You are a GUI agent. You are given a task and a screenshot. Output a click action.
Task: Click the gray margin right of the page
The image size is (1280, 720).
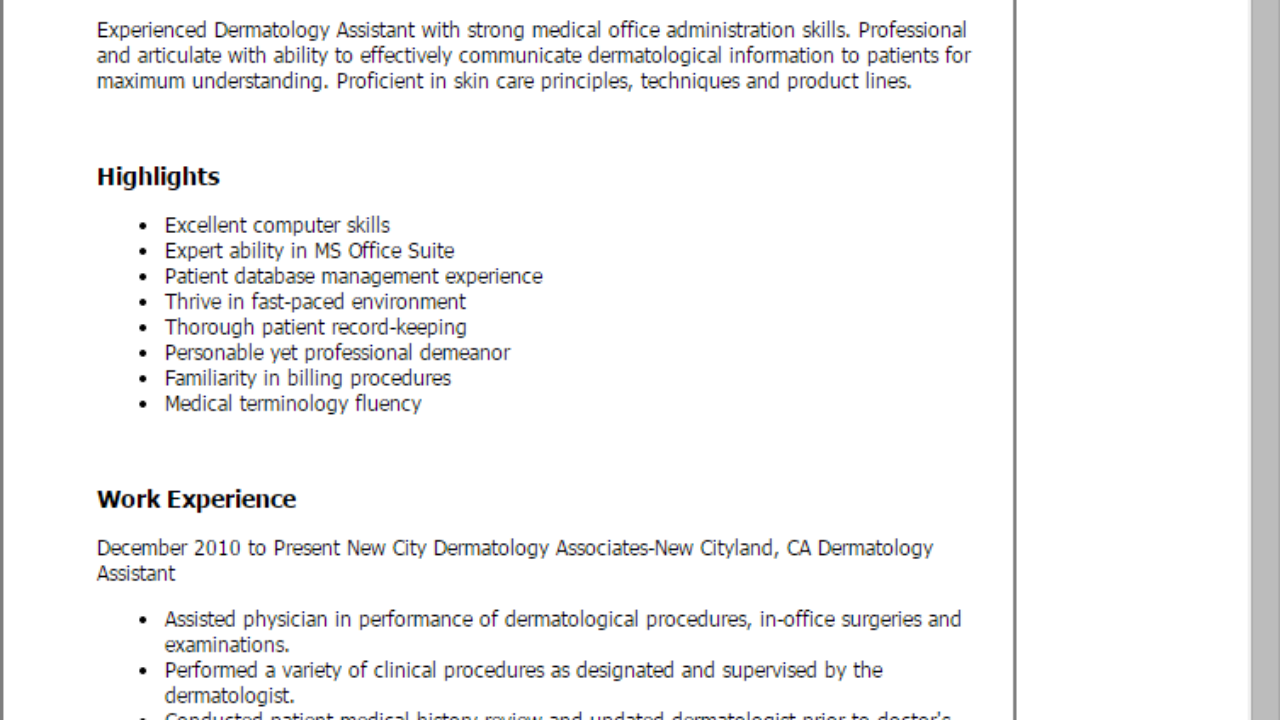point(1133,360)
